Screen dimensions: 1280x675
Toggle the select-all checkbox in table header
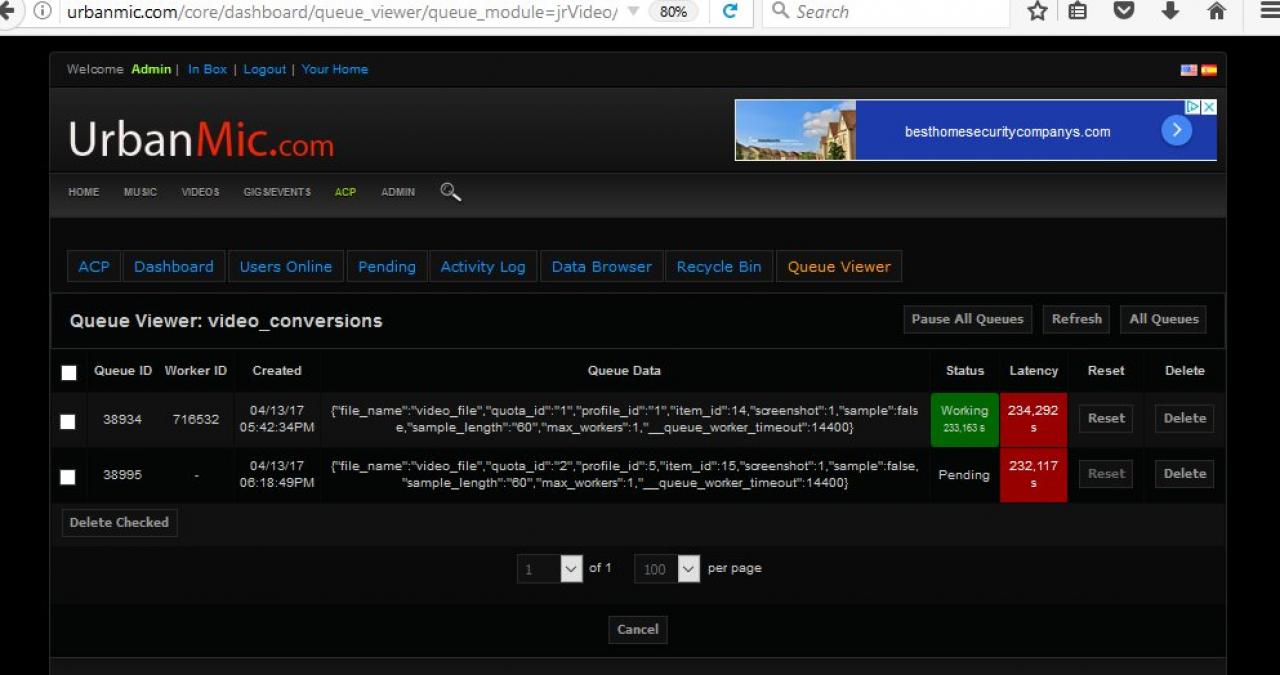[x=69, y=372]
